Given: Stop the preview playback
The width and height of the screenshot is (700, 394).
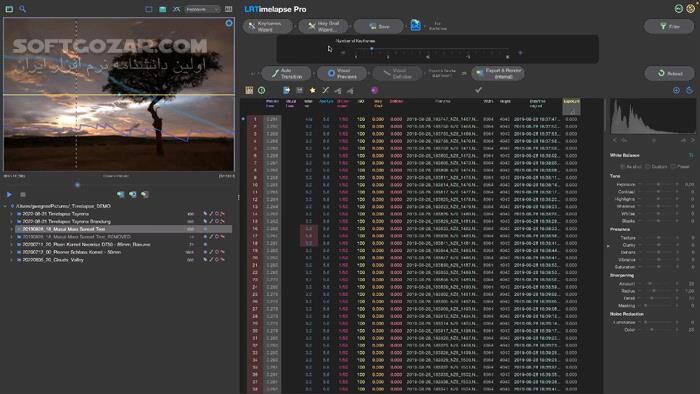Looking at the screenshot, I should [x=23, y=195].
